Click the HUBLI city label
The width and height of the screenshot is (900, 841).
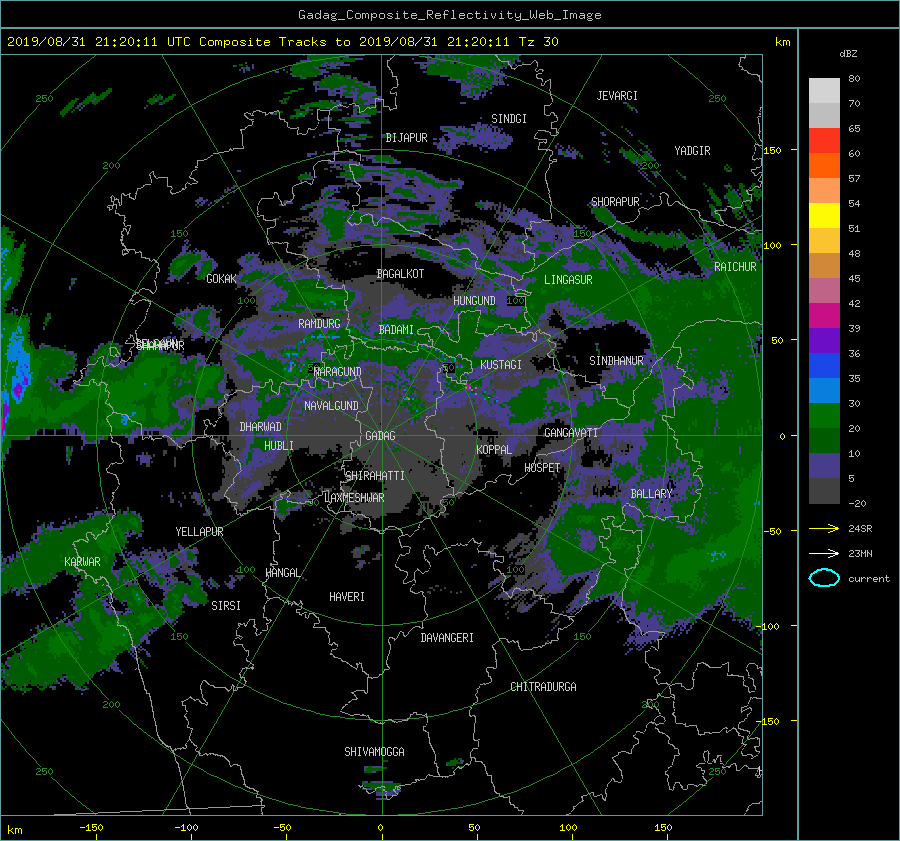tap(278, 446)
